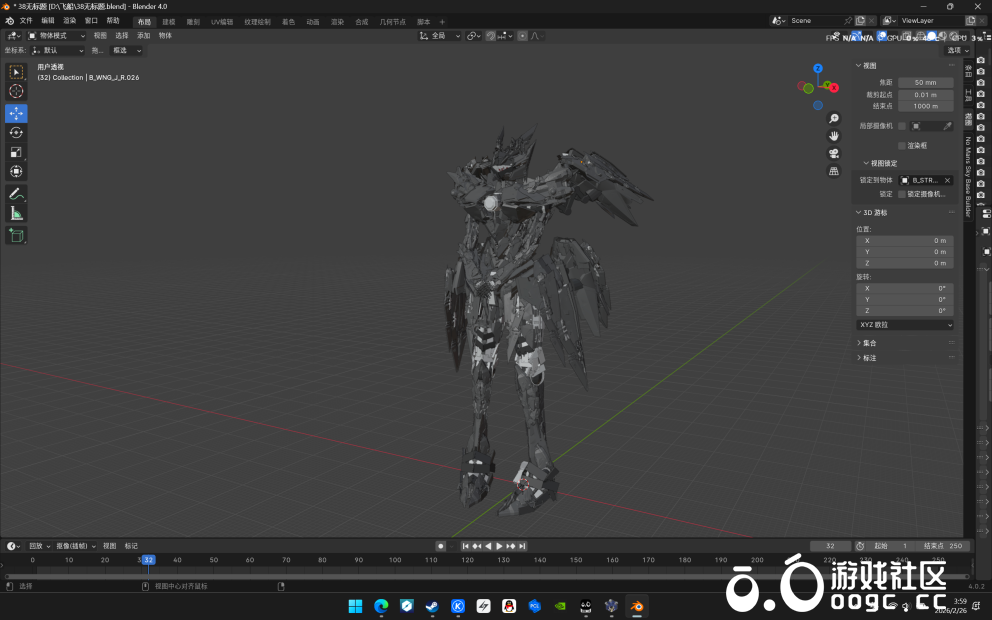The image size is (992, 620).
Task: Expand the 集合 panel section
Action: [x=869, y=343]
